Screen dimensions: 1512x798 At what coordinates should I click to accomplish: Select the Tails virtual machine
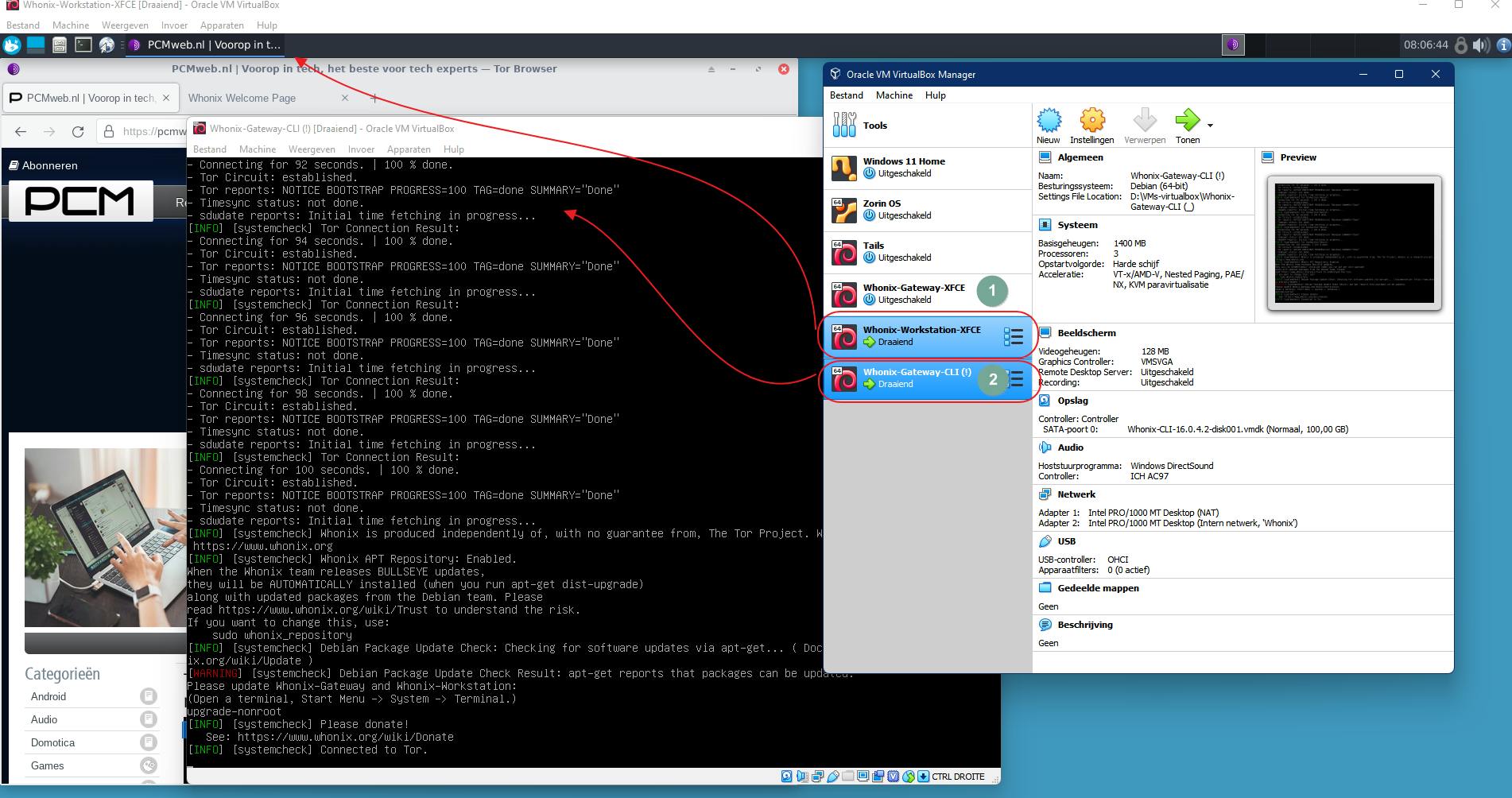pyautogui.click(x=927, y=252)
